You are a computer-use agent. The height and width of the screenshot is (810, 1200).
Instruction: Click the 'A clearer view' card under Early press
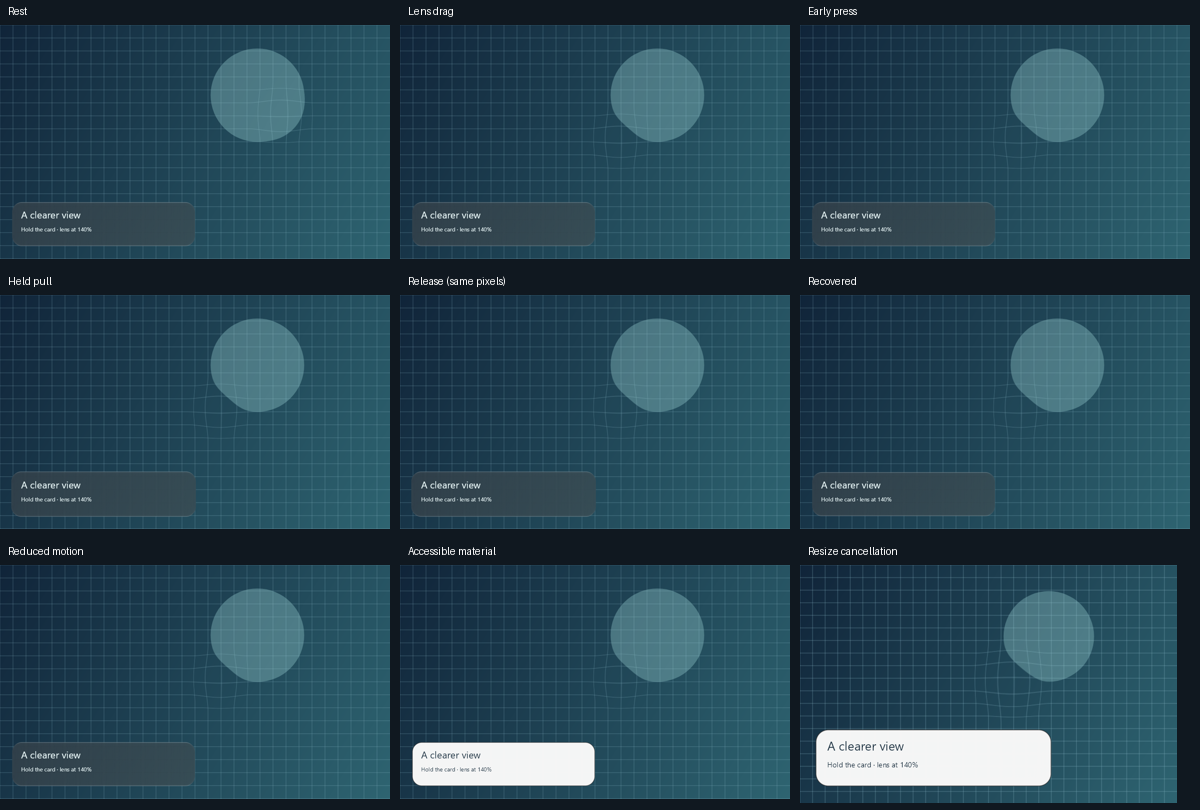pos(904,224)
